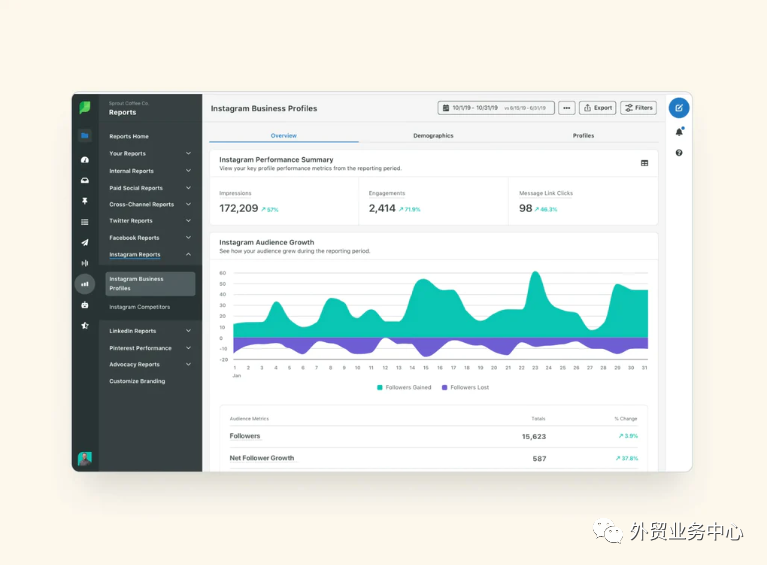Open the dashboard gauge icon in rail
Image resolution: width=768 pixels, height=565 pixels.
85,160
